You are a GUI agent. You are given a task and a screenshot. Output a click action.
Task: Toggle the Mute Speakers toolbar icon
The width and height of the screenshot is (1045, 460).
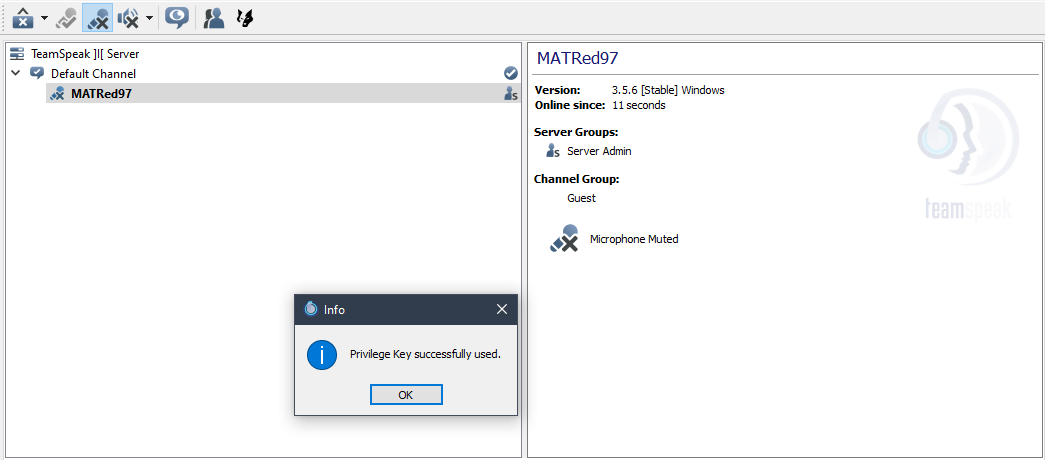coord(129,18)
